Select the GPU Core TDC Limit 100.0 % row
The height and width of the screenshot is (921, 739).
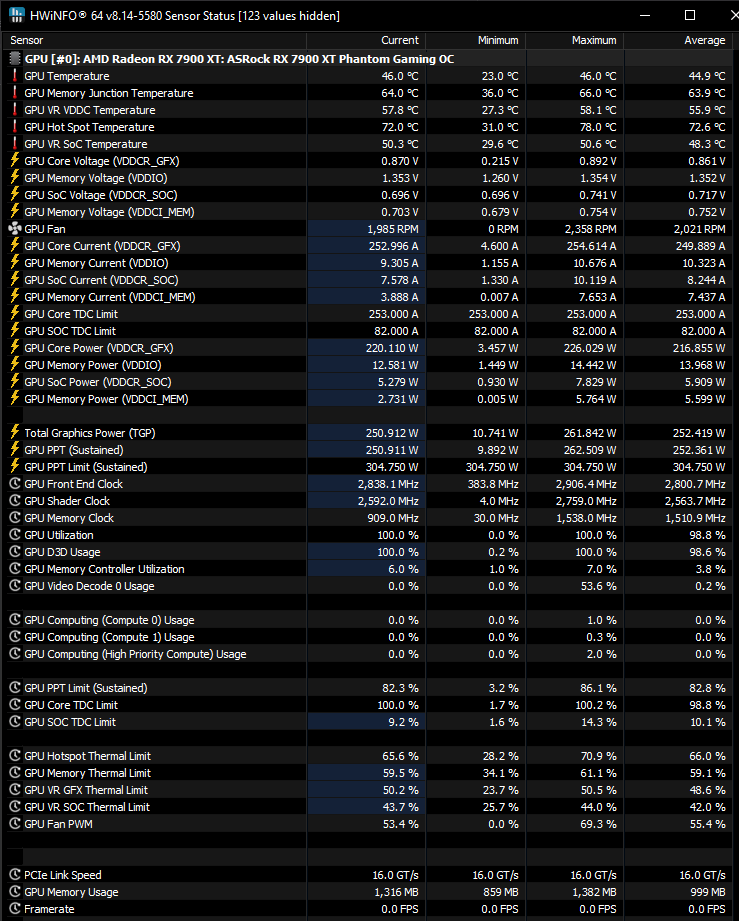[x=370, y=705]
